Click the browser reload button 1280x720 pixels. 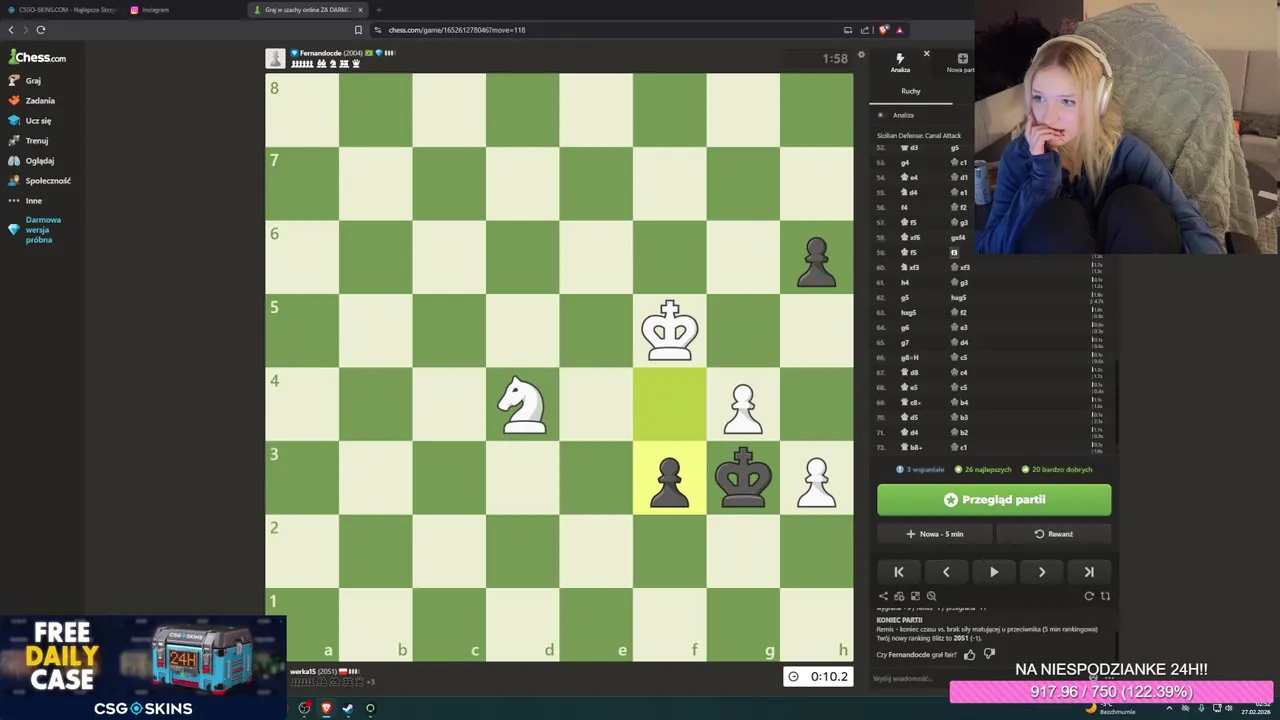tap(40, 30)
